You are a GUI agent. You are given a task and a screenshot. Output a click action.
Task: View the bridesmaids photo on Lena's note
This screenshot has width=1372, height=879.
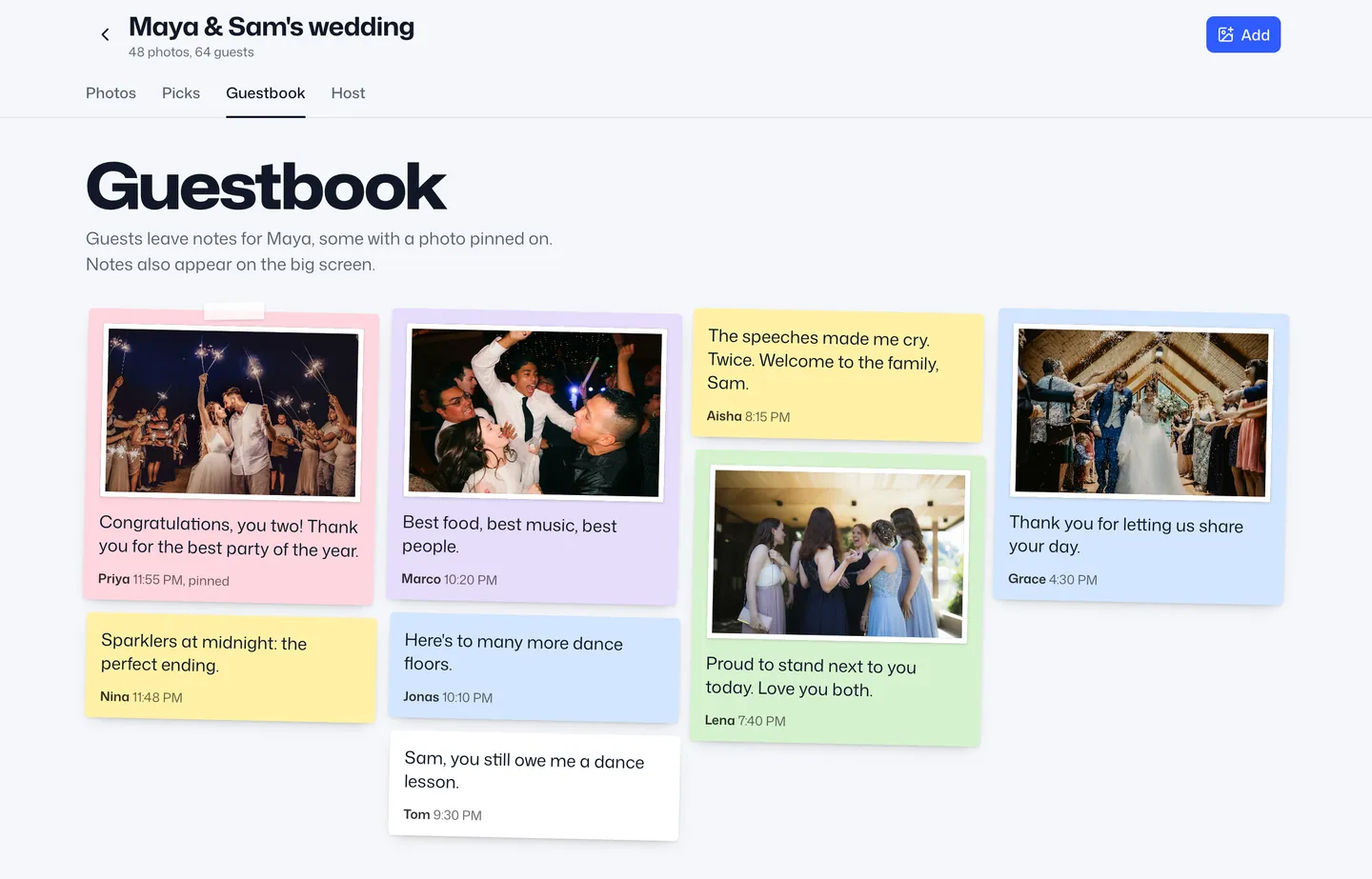click(838, 554)
